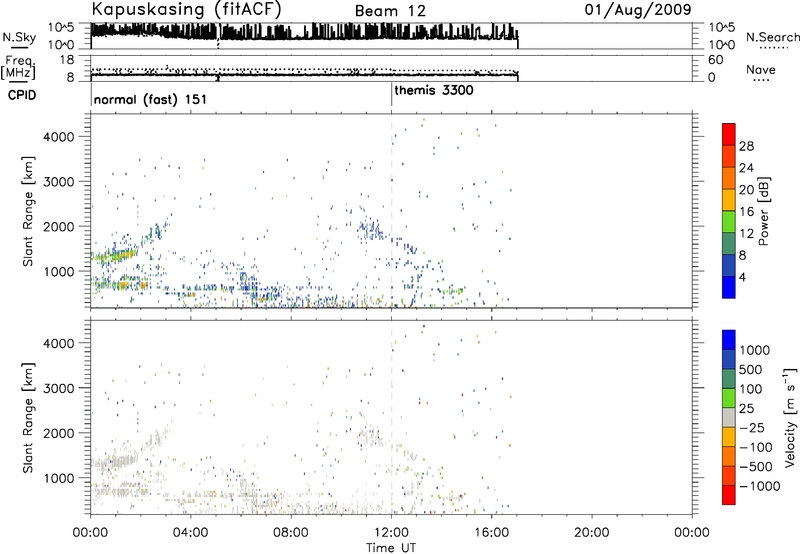Click the date "01/Aug/2009"
The height and width of the screenshot is (554, 800).
click(x=638, y=10)
